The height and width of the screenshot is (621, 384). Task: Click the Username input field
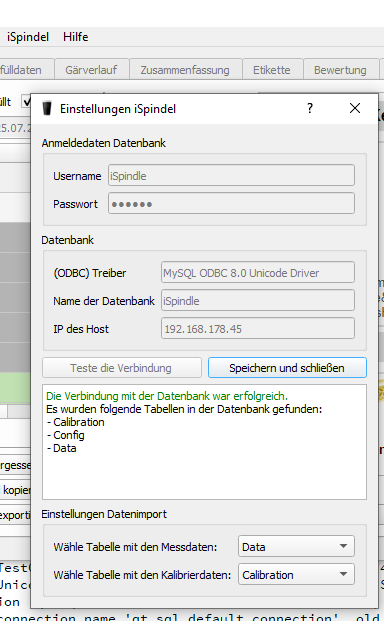point(231,175)
